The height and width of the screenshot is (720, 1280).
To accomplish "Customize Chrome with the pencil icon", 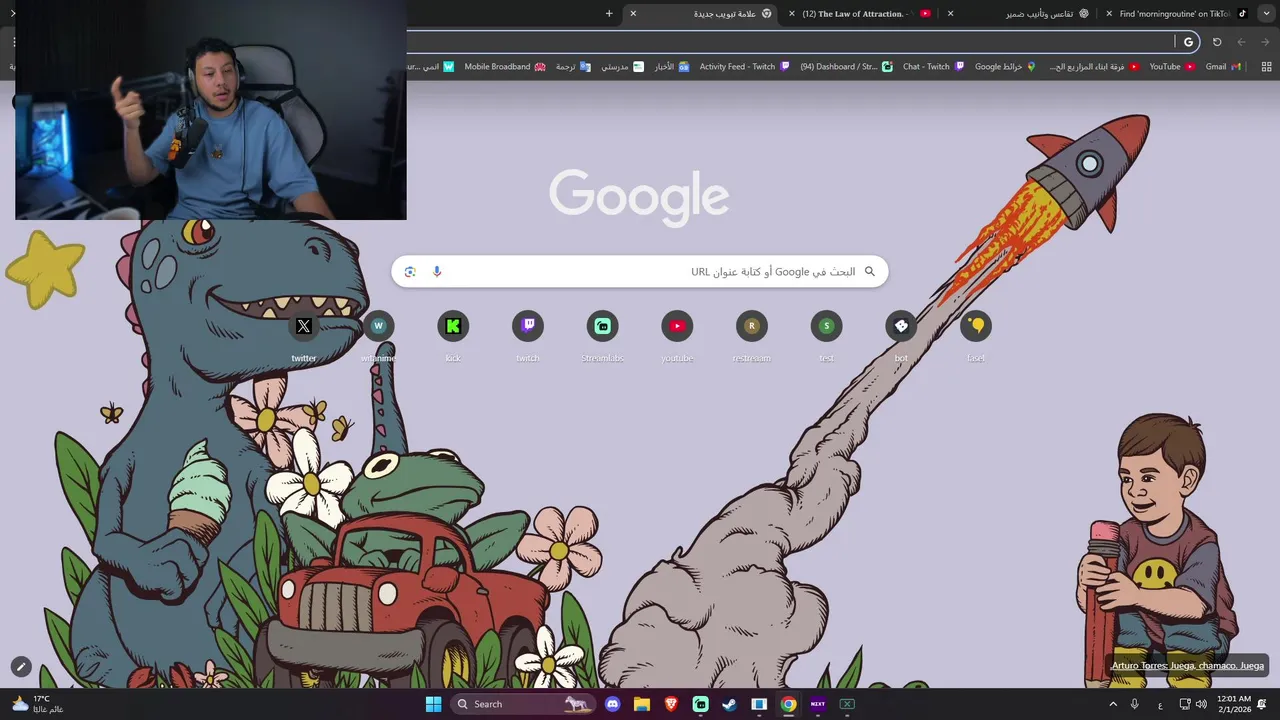I will click(x=21, y=666).
